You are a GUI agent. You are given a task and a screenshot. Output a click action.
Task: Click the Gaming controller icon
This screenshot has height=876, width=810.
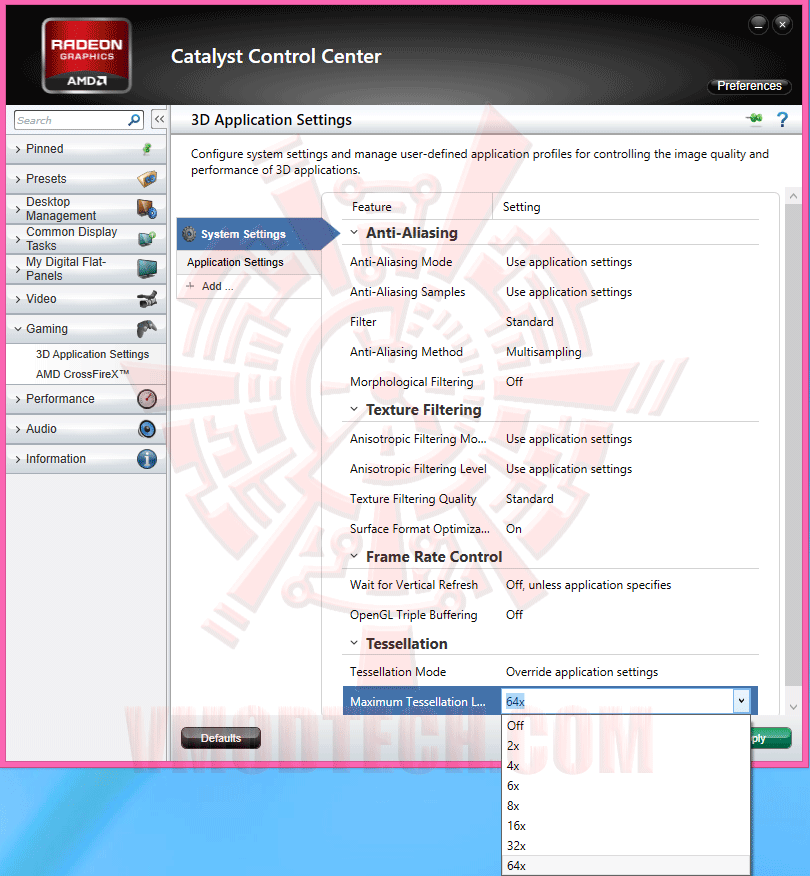pyautogui.click(x=147, y=328)
